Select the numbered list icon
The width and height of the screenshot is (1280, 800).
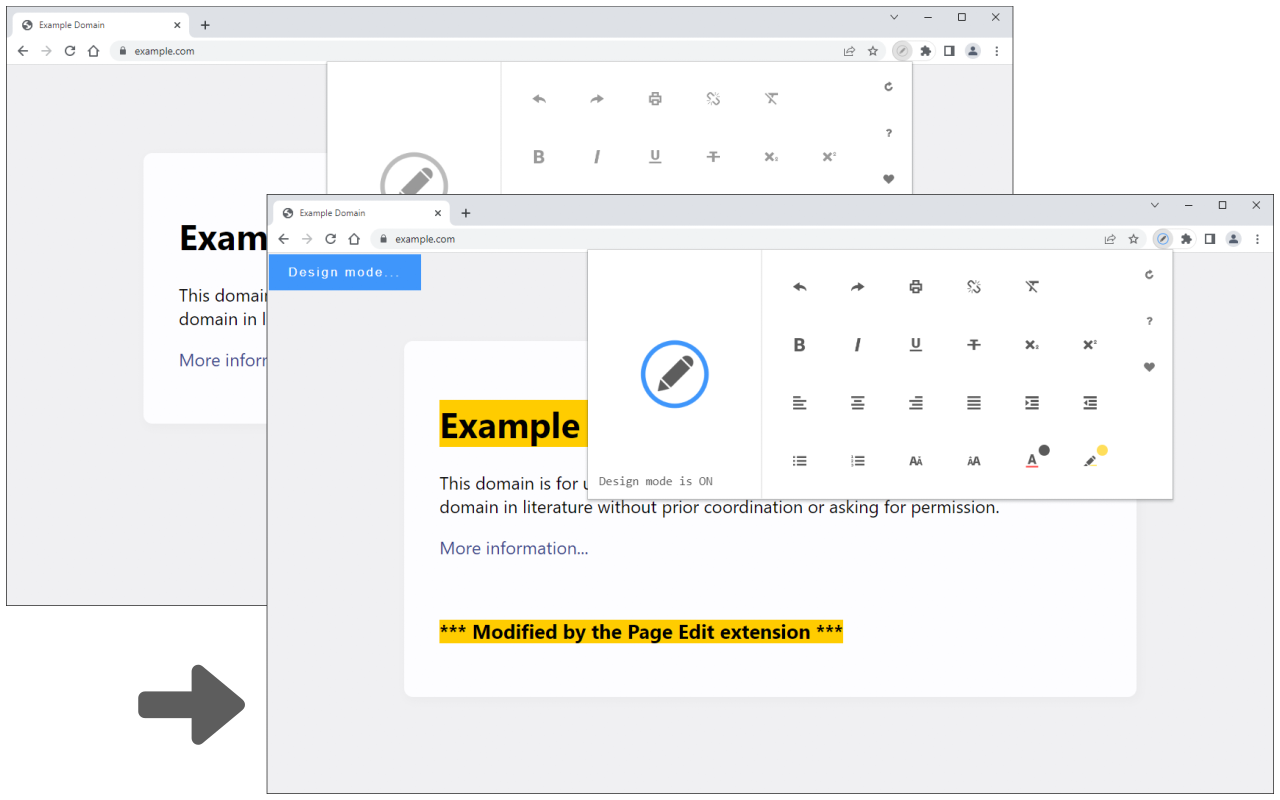(x=857, y=460)
